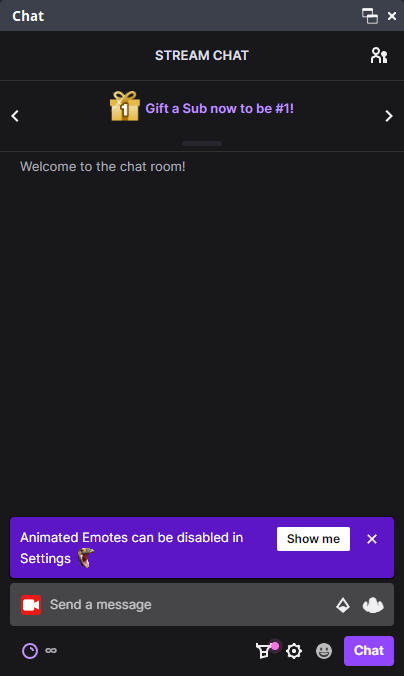The height and width of the screenshot is (676, 404).
Task: Click 'Gift a Sub now to be #1!' link
Action: tap(219, 108)
